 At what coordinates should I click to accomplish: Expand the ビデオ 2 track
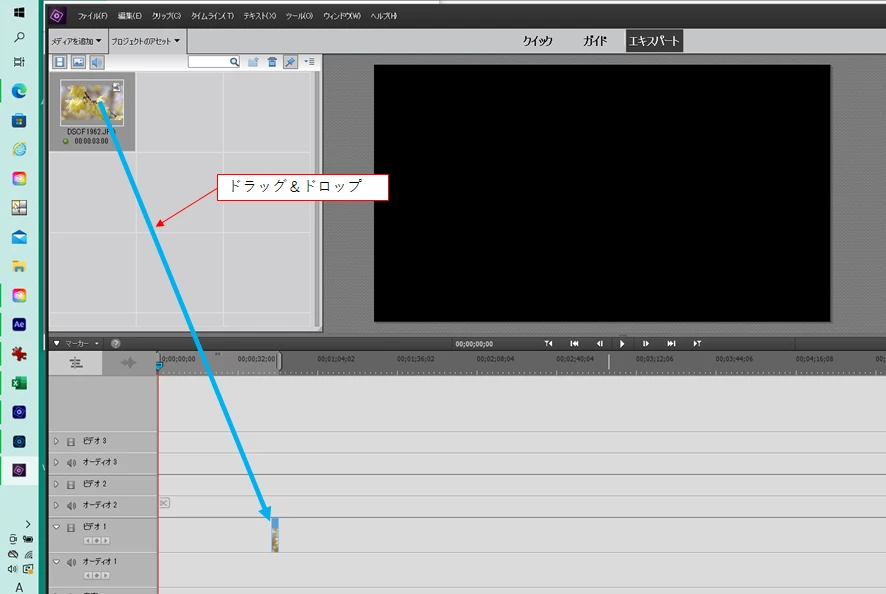point(56,484)
